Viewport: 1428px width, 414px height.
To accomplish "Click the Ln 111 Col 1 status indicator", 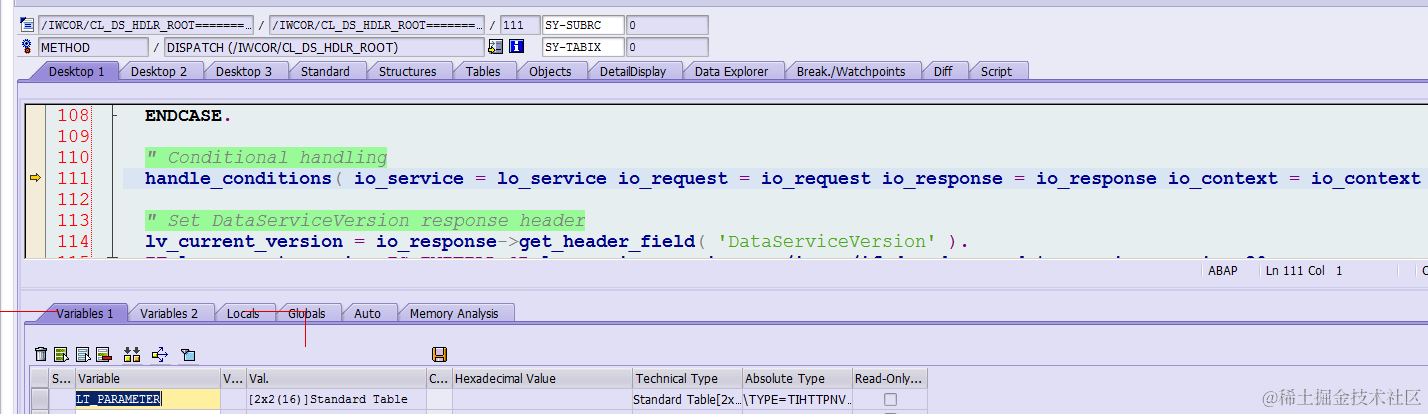I will 1305,271.
